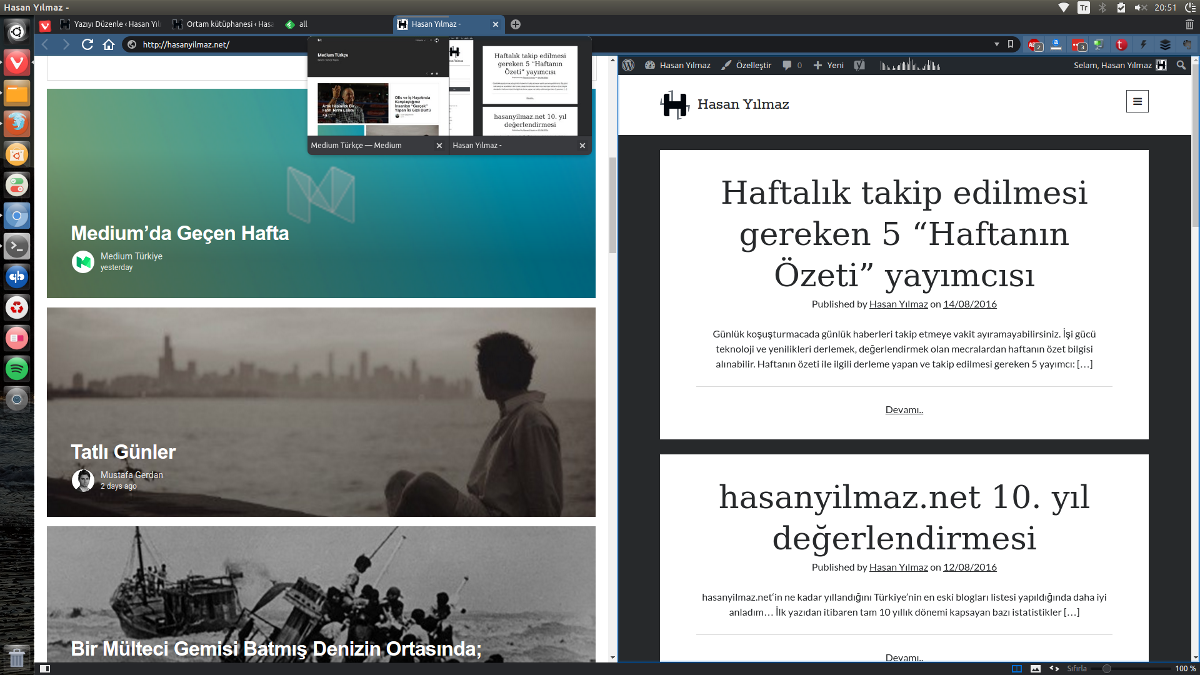Screen dimensions: 1200x675
Task: Toggle image loading icon in status bar
Action: coord(1036,668)
